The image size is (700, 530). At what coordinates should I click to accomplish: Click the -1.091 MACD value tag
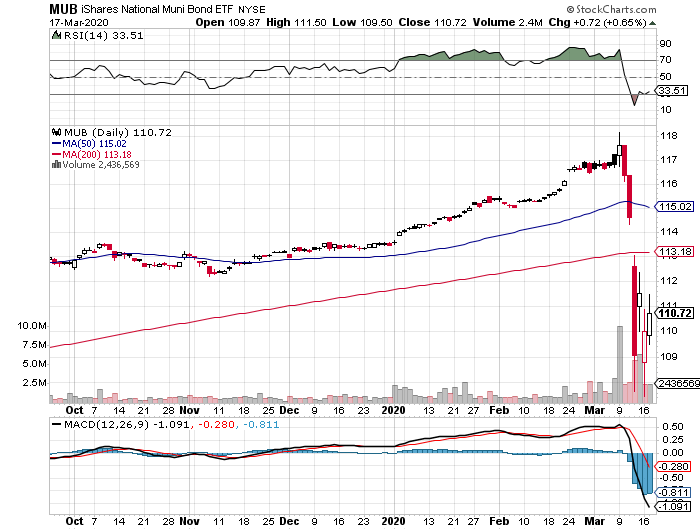point(672,507)
